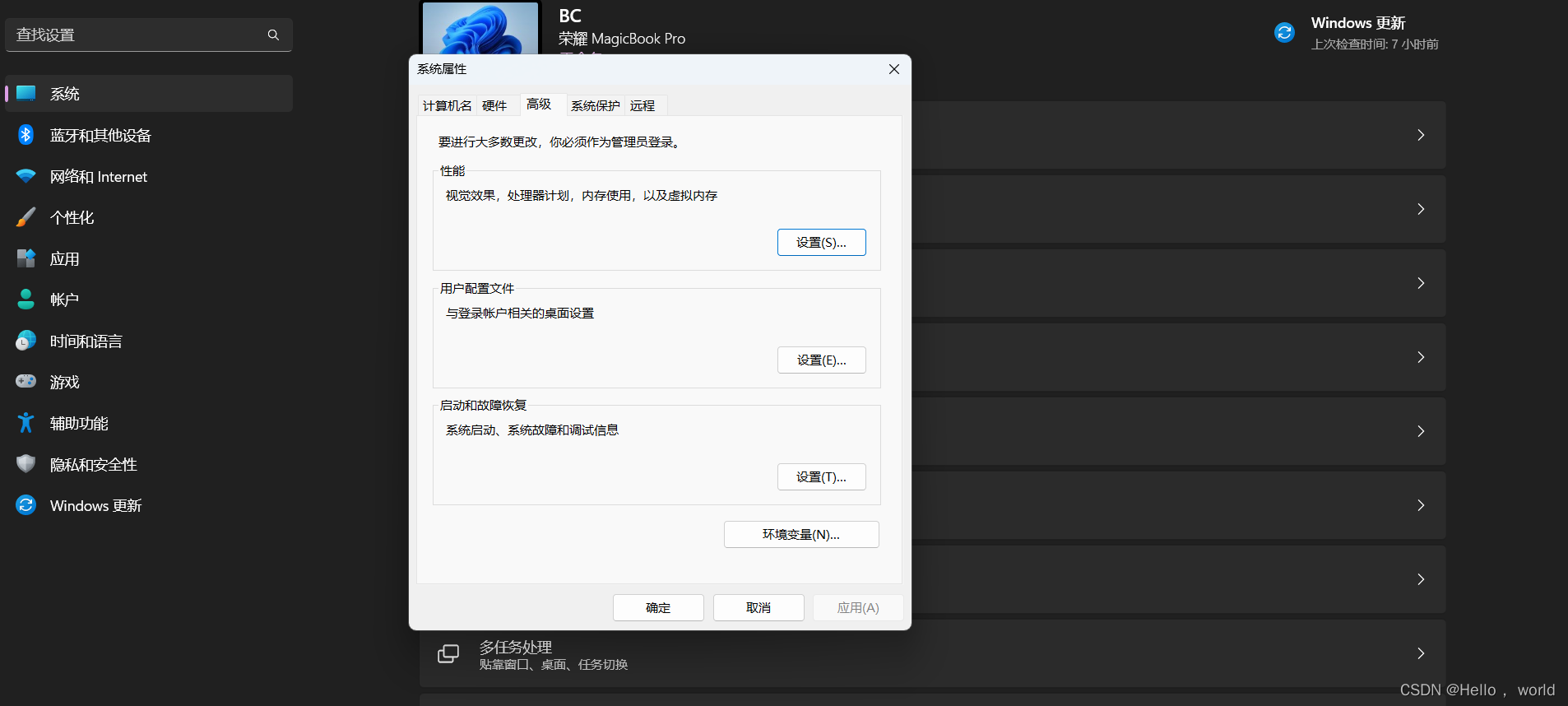Screen dimensions: 1568x706
Task: Click 与登录帐户相关的桌面设置 text
Action: click(x=520, y=314)
